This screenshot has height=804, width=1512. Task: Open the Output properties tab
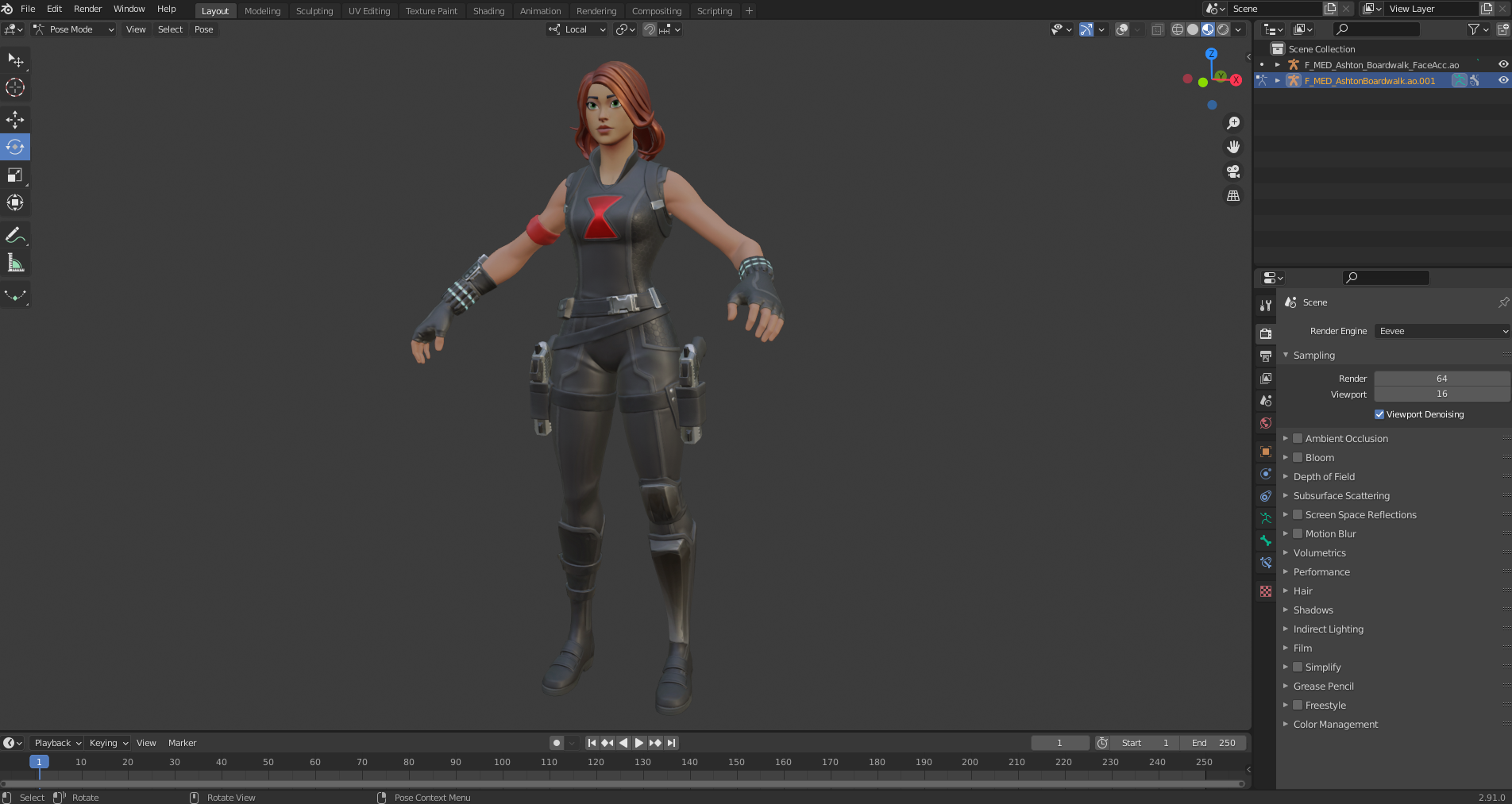pos(1266,356)
